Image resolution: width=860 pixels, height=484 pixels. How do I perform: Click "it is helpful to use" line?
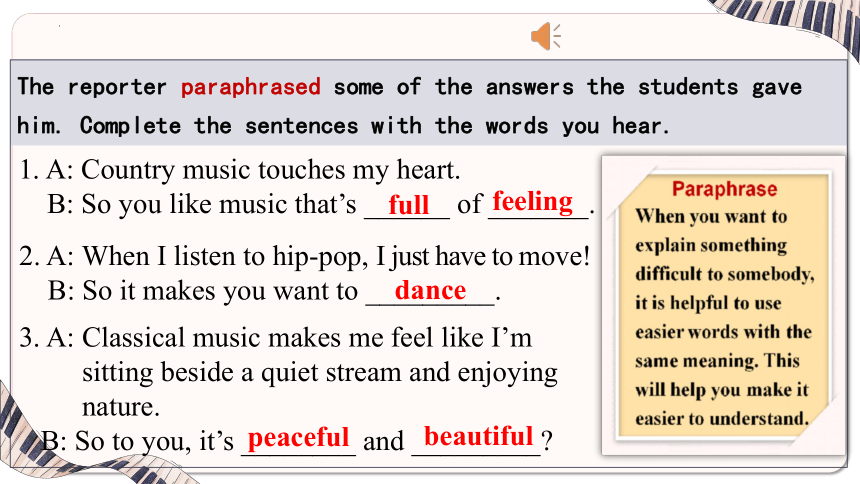708,303
